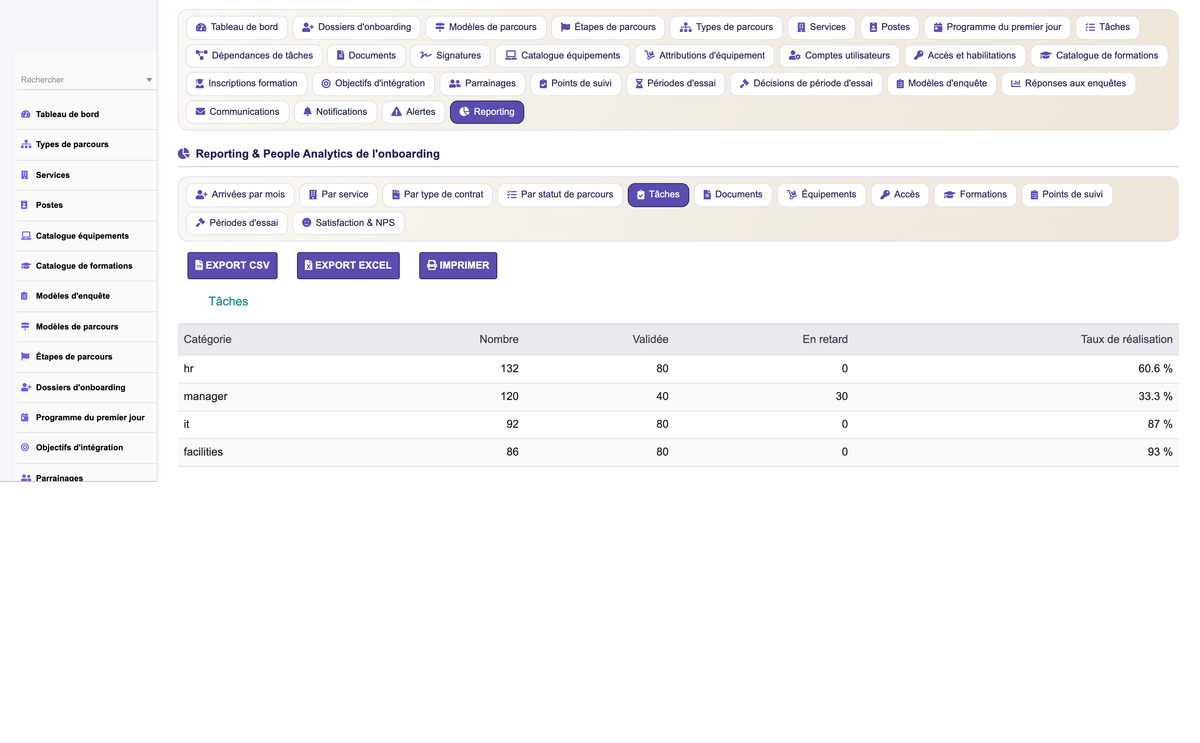The height and width of the screenshot is (743, 1200).
Task: Click the Catégorie column header
Action: (x=208, y=339)
